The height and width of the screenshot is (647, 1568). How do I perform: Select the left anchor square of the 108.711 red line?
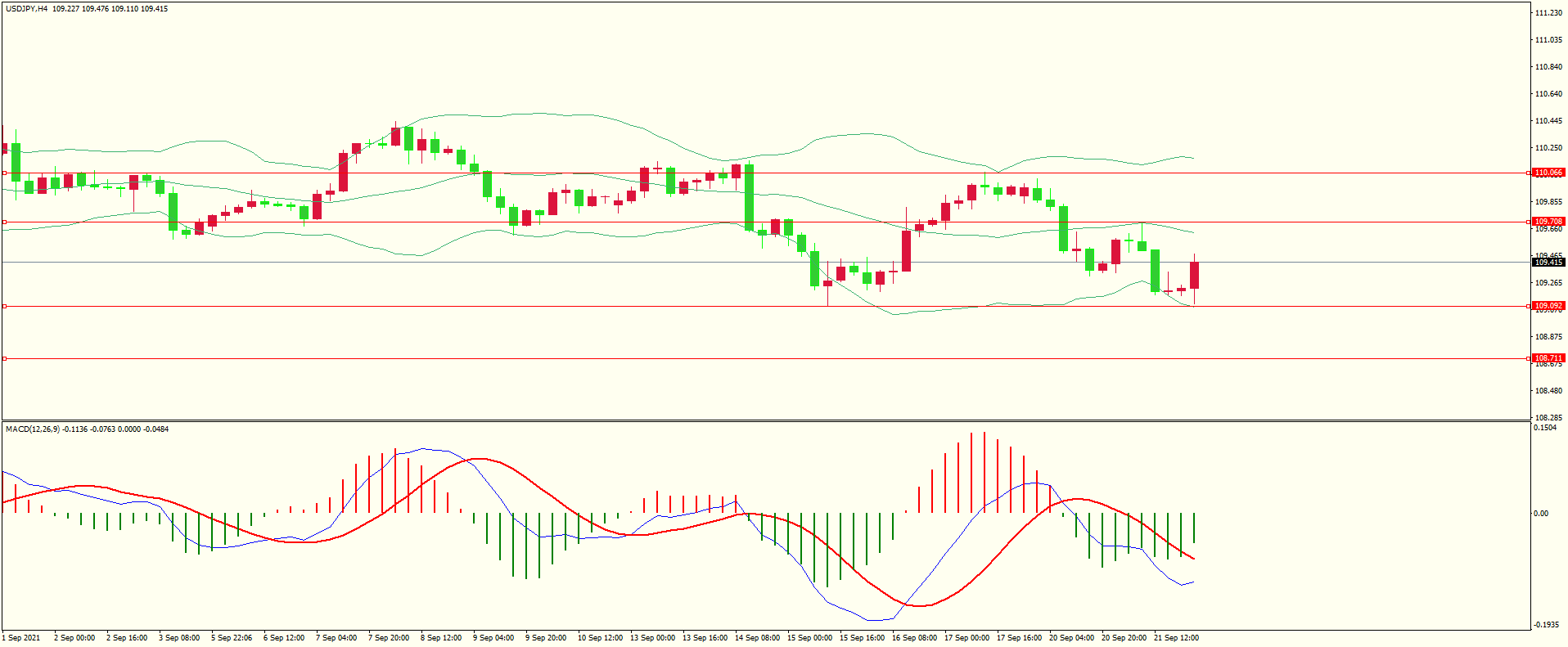tap(4, 358)
